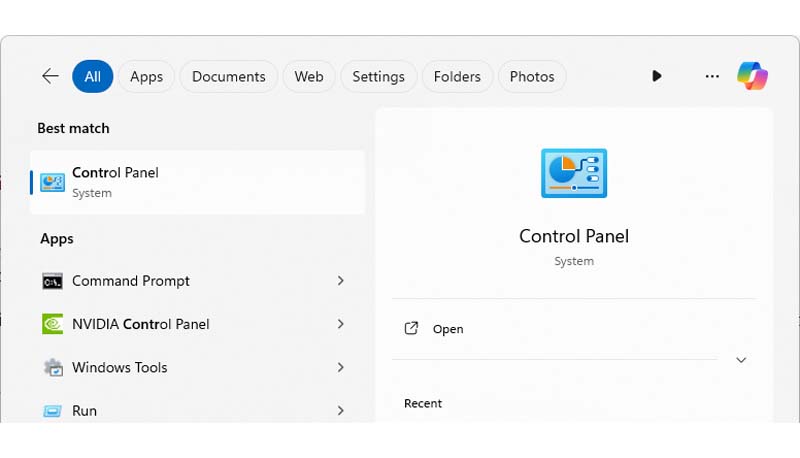Click the NVIDIA Control Panel icon
Viewport: 800px width, 458px height.
(53, 324)
